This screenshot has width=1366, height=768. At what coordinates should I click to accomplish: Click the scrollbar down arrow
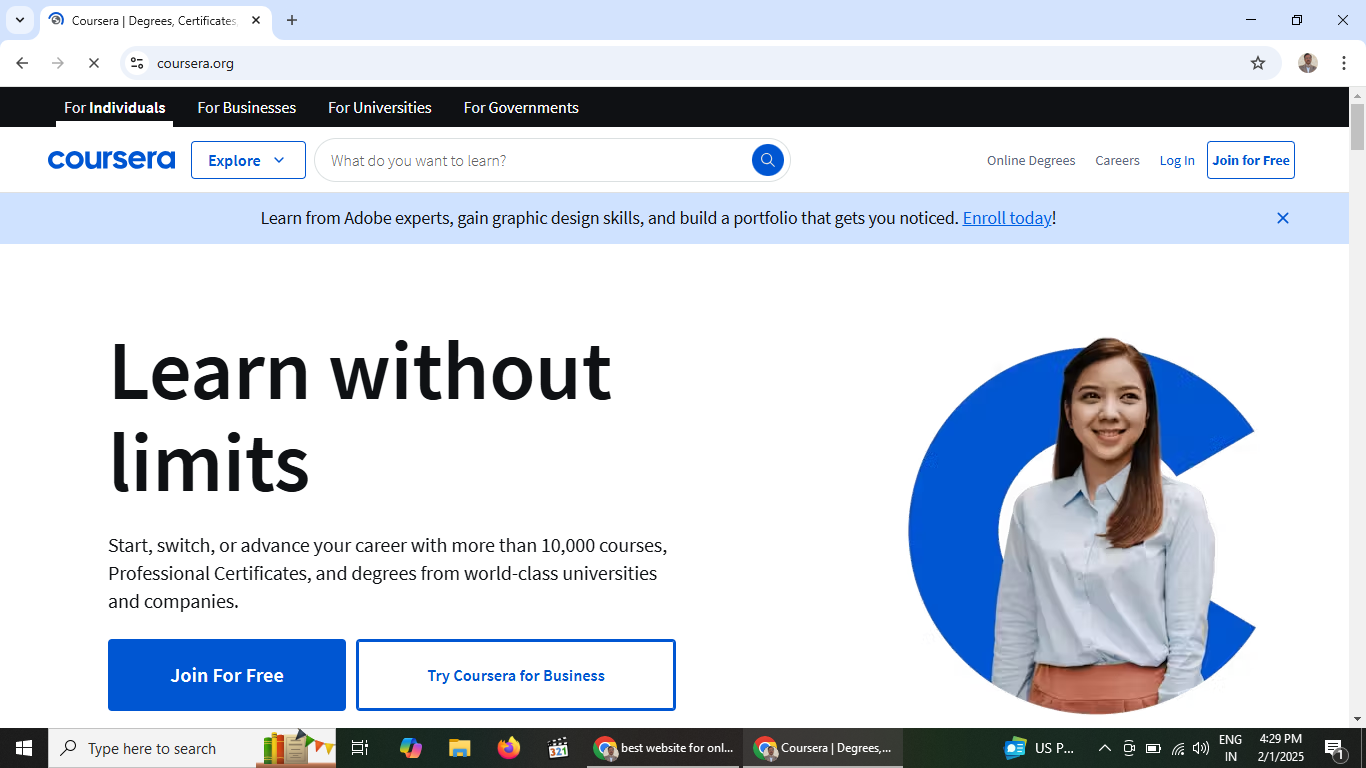point(1357,719)
